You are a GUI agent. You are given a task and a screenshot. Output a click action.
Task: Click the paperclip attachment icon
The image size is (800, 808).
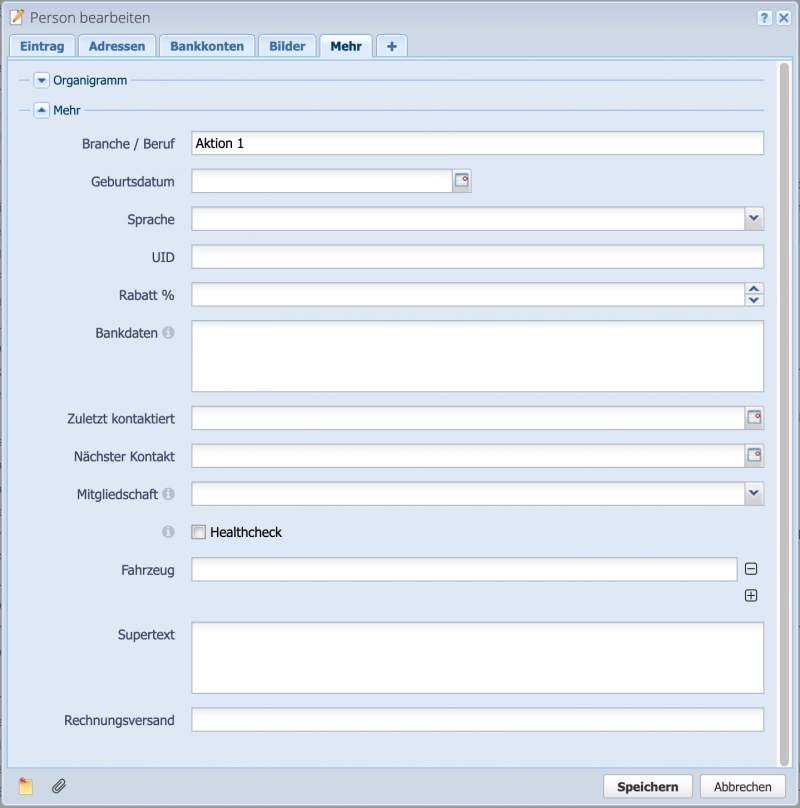click(58, 786)
